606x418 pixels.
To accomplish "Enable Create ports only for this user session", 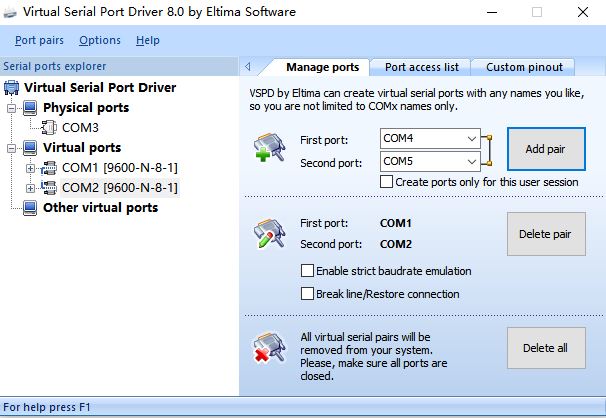I will click(x=387, y=182).
